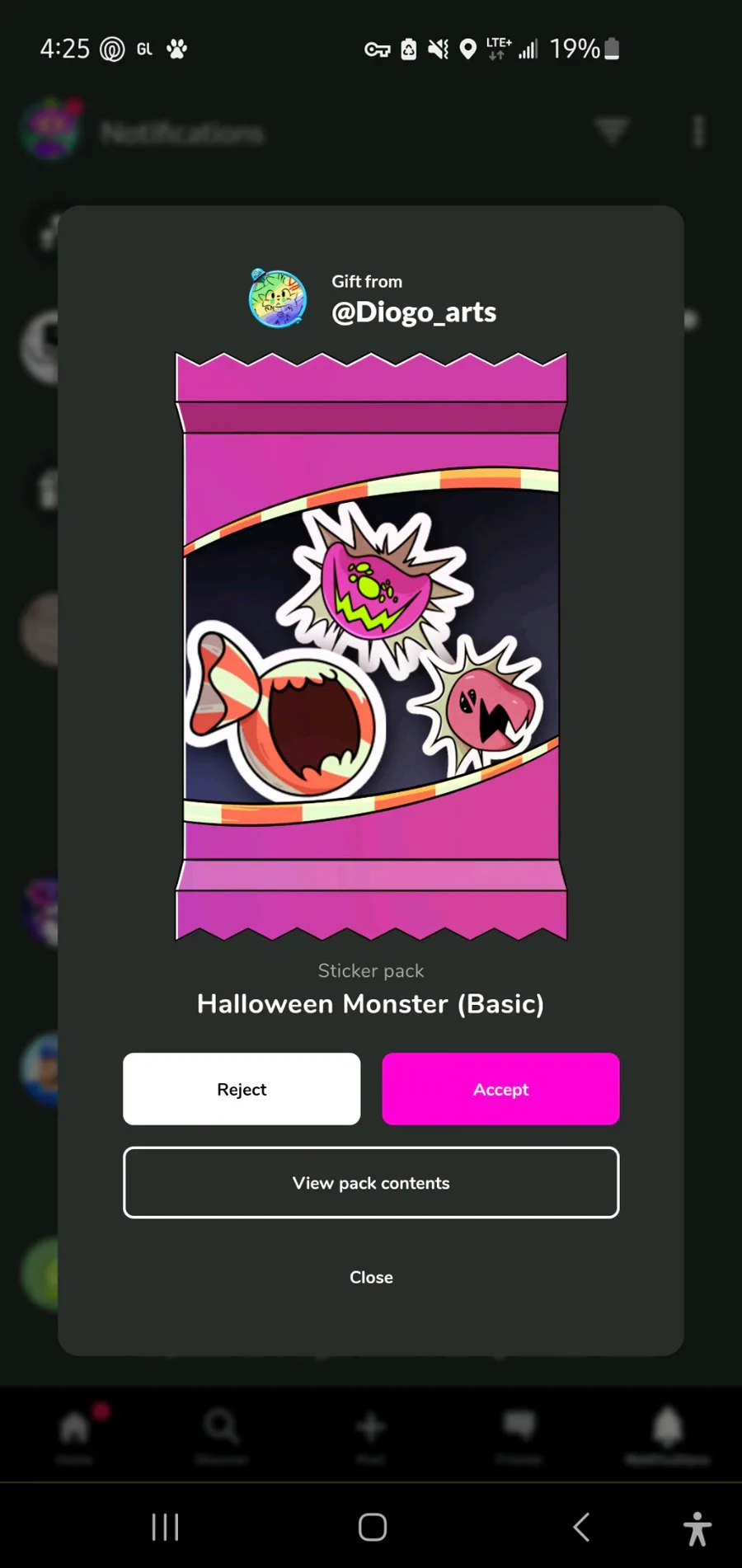Tap the pink lips monster sticker
The image size is (742, 1568).
click(x=481, y=706)
